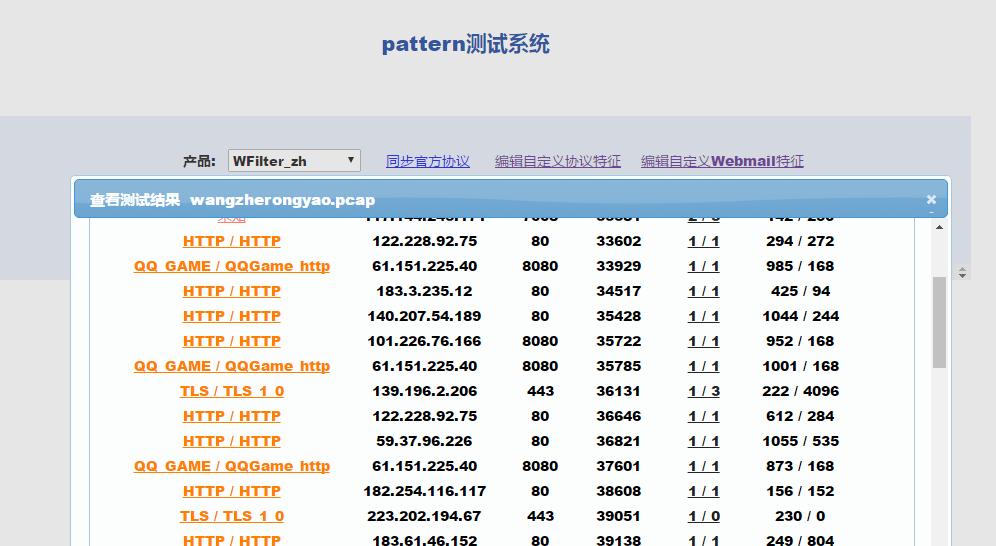Open the WFilter_zh product dropdown
996x546 pixels.
coord(294,161)
